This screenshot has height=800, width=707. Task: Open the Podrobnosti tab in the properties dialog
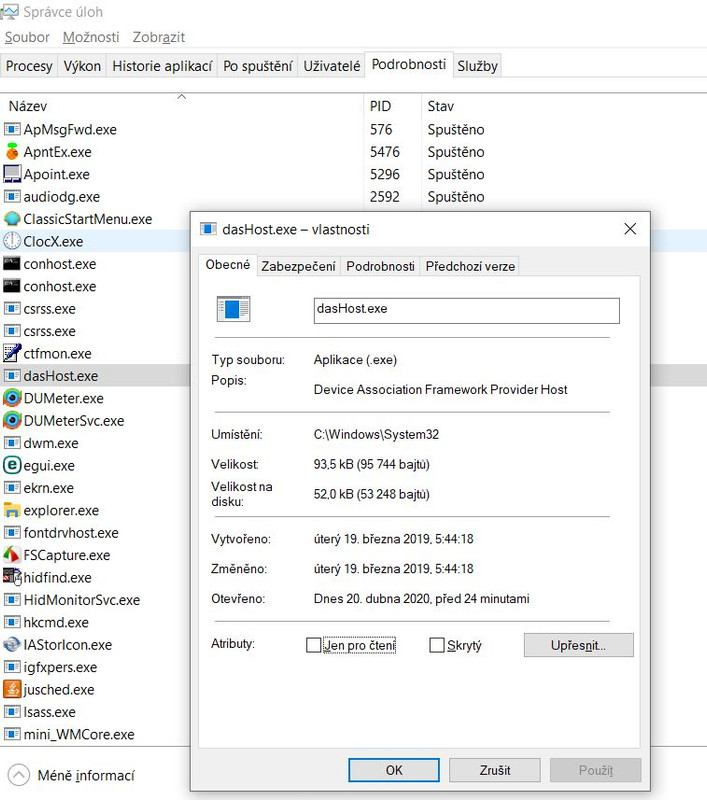click(380, 266)
